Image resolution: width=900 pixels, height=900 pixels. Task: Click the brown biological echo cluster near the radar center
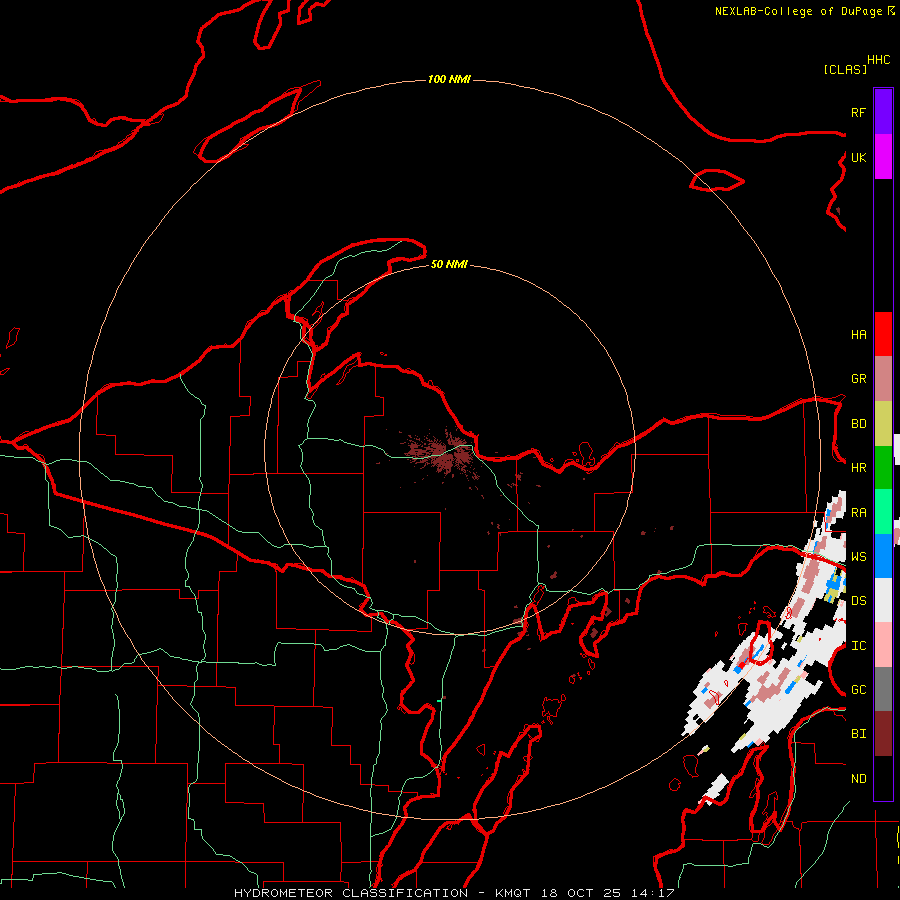pyautogui.click(x=442, y=452)
